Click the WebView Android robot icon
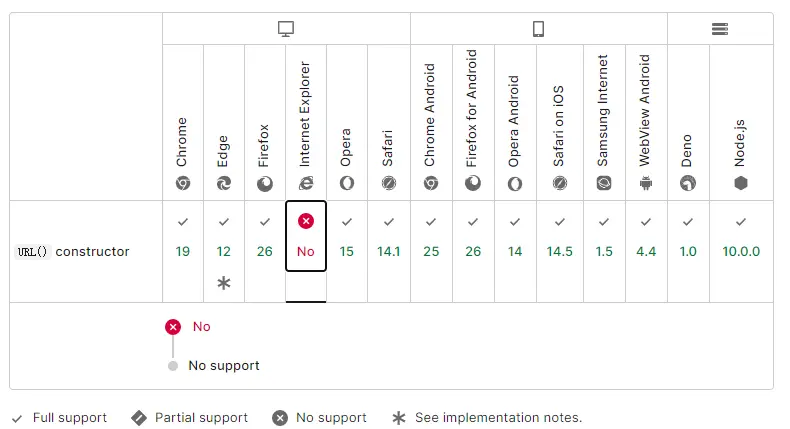Viewport: 790px width, 429px height. (x=646, y=183)
